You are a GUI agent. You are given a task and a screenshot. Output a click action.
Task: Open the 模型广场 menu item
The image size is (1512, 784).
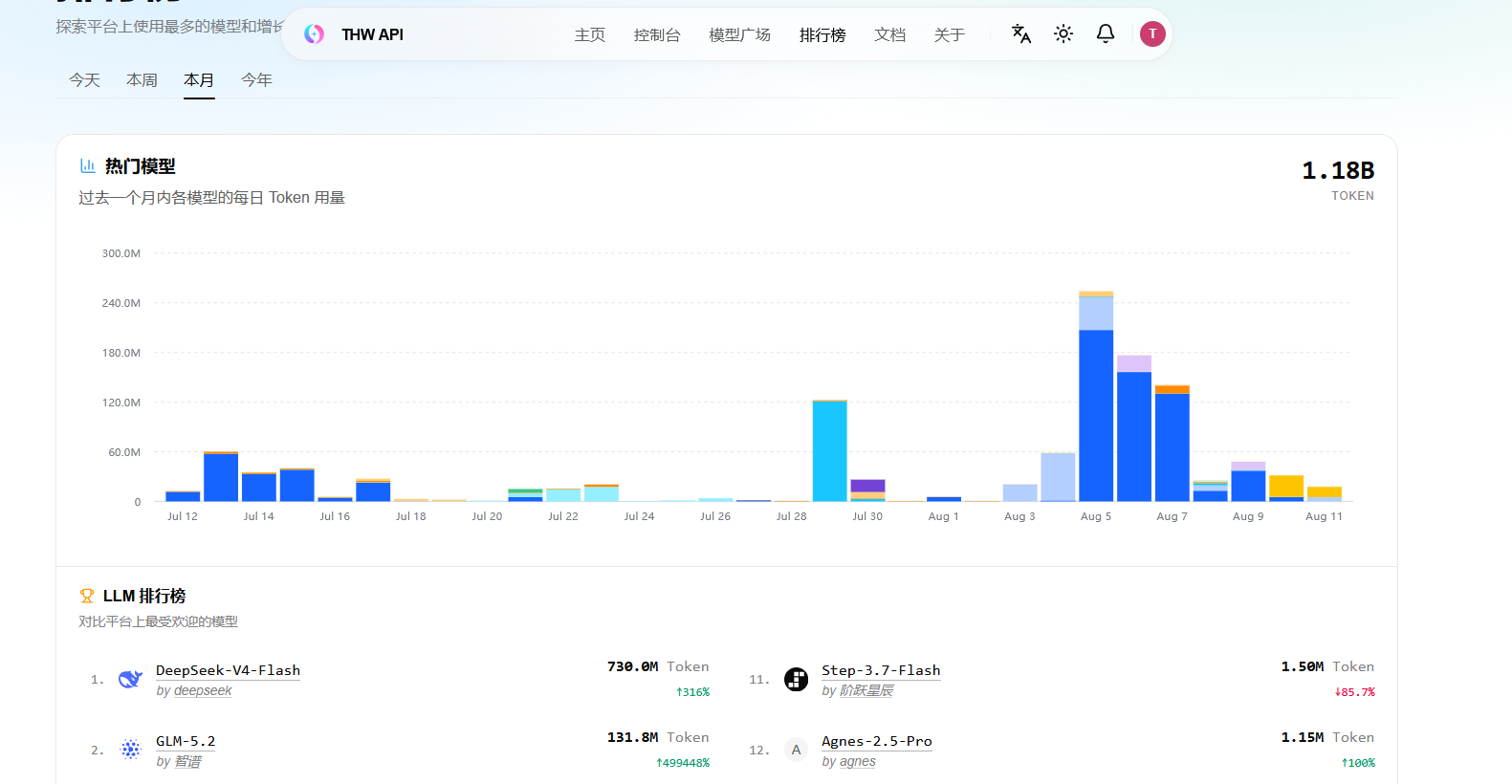click(x=739, y=34)
